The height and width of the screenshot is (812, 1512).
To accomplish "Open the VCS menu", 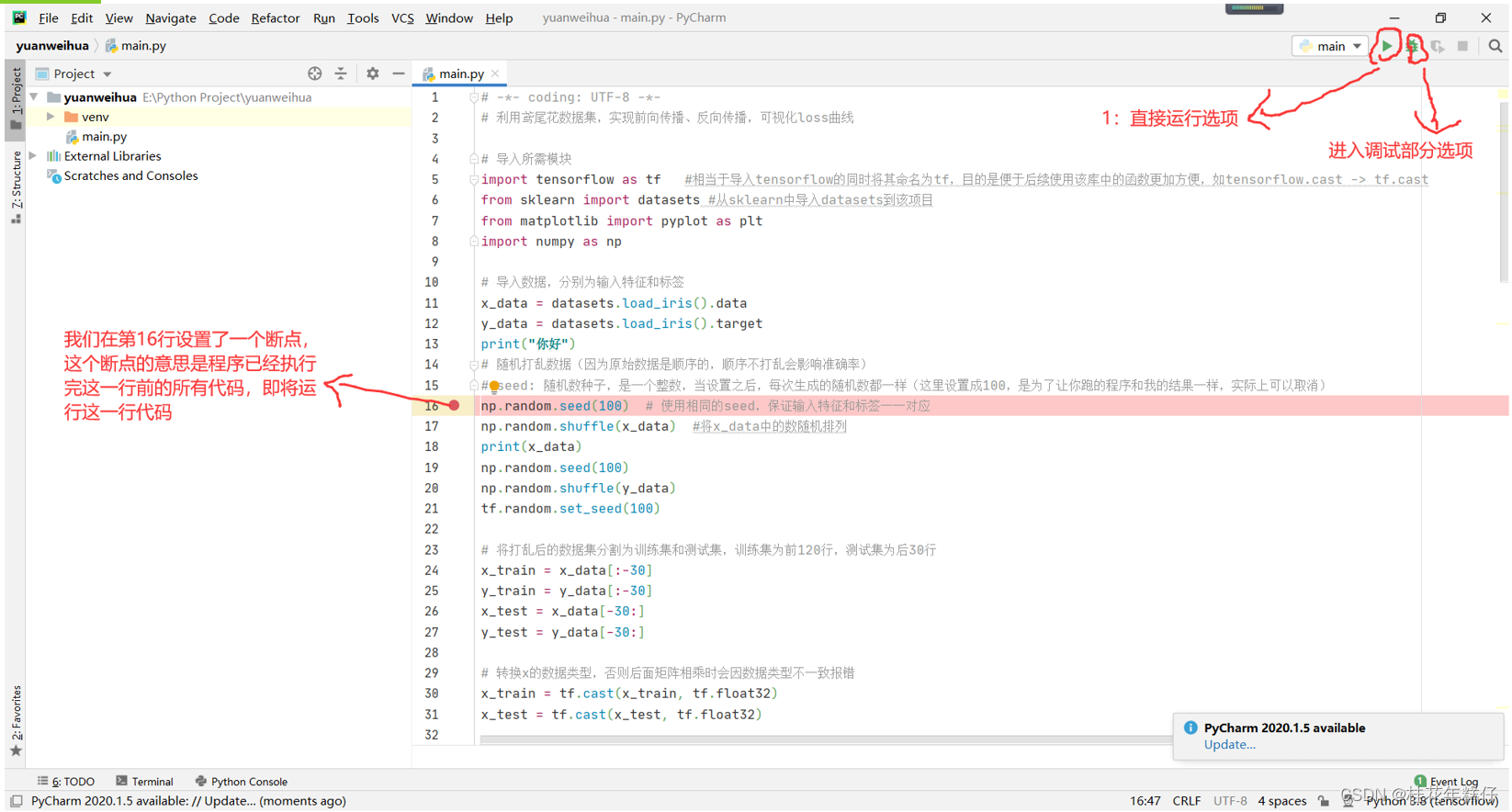I will (x=402, y=18).
